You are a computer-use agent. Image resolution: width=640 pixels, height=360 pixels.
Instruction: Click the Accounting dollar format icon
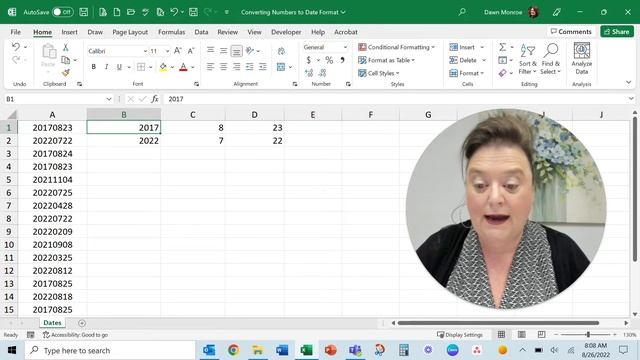[309, 60]
